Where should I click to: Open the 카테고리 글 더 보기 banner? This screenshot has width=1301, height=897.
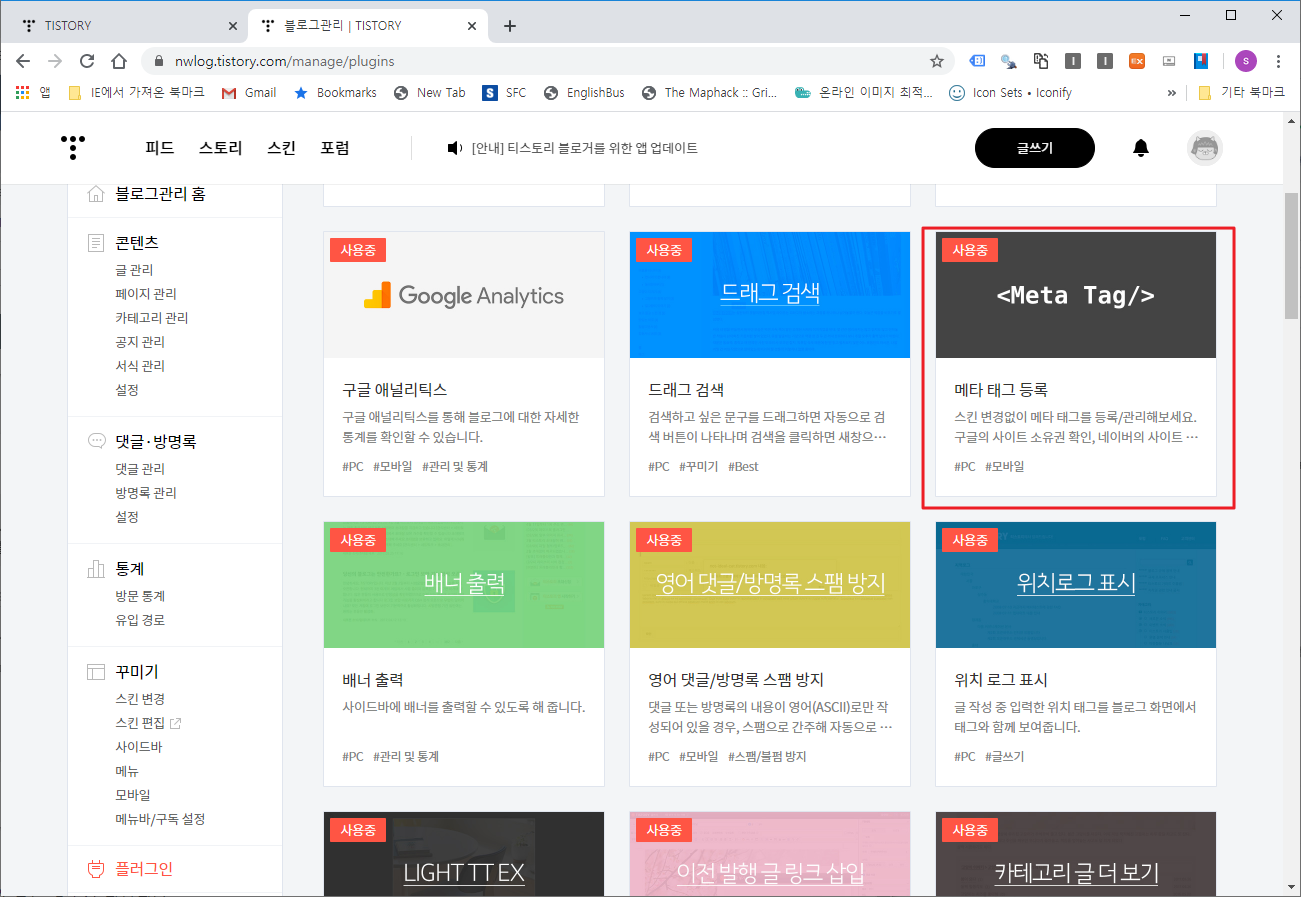tap(1076, 854)
